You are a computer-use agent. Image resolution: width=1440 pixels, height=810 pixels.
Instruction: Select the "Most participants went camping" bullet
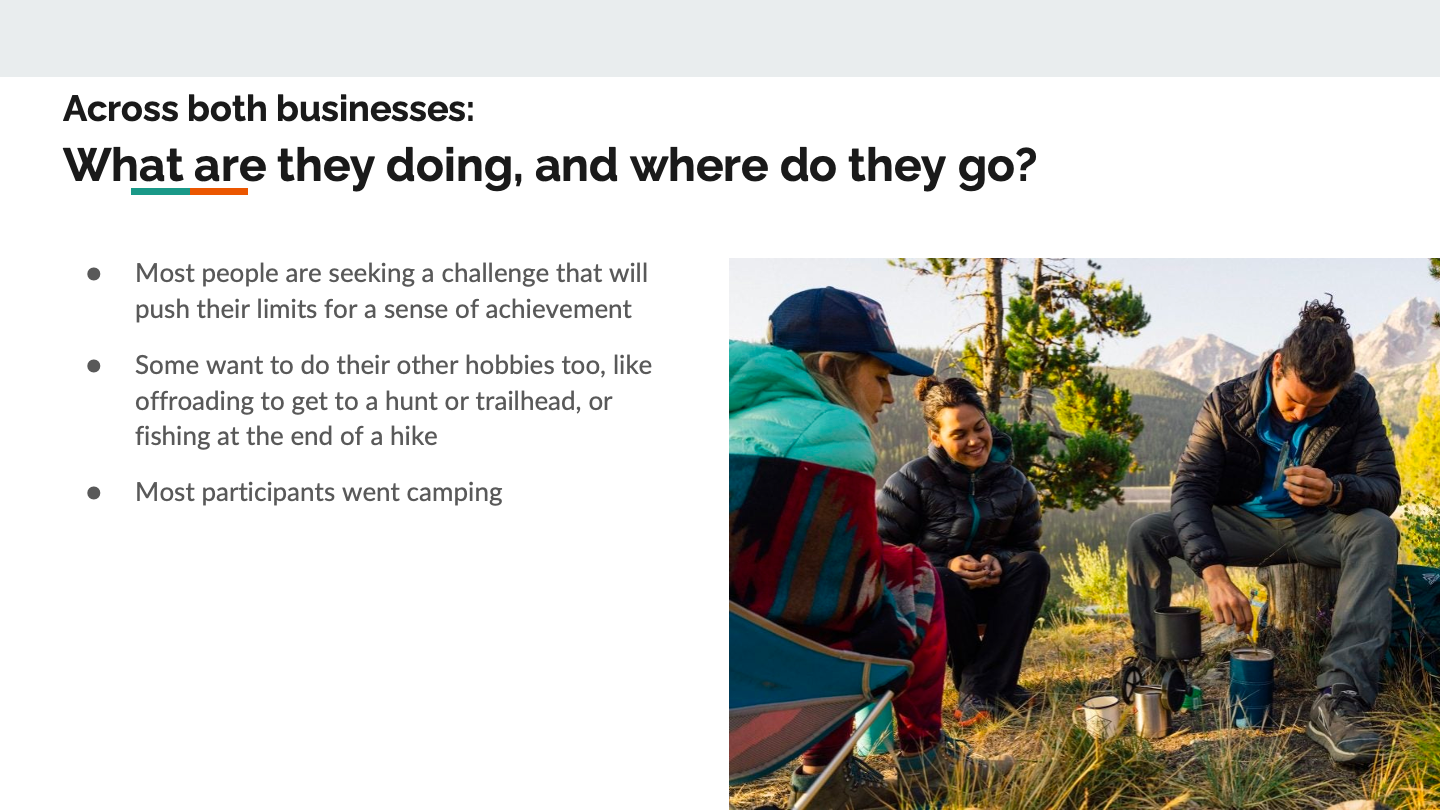tap(319, 492)
